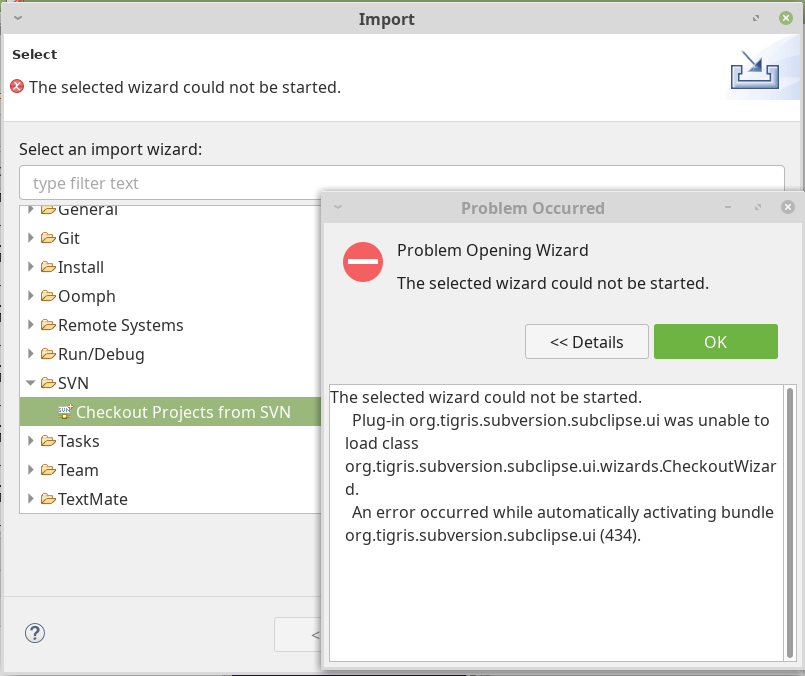Confirm the error with OK

(716, 341)
